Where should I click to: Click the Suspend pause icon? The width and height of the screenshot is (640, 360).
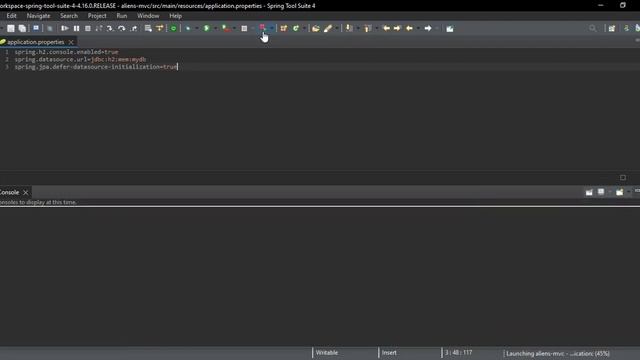pos(76,28)
